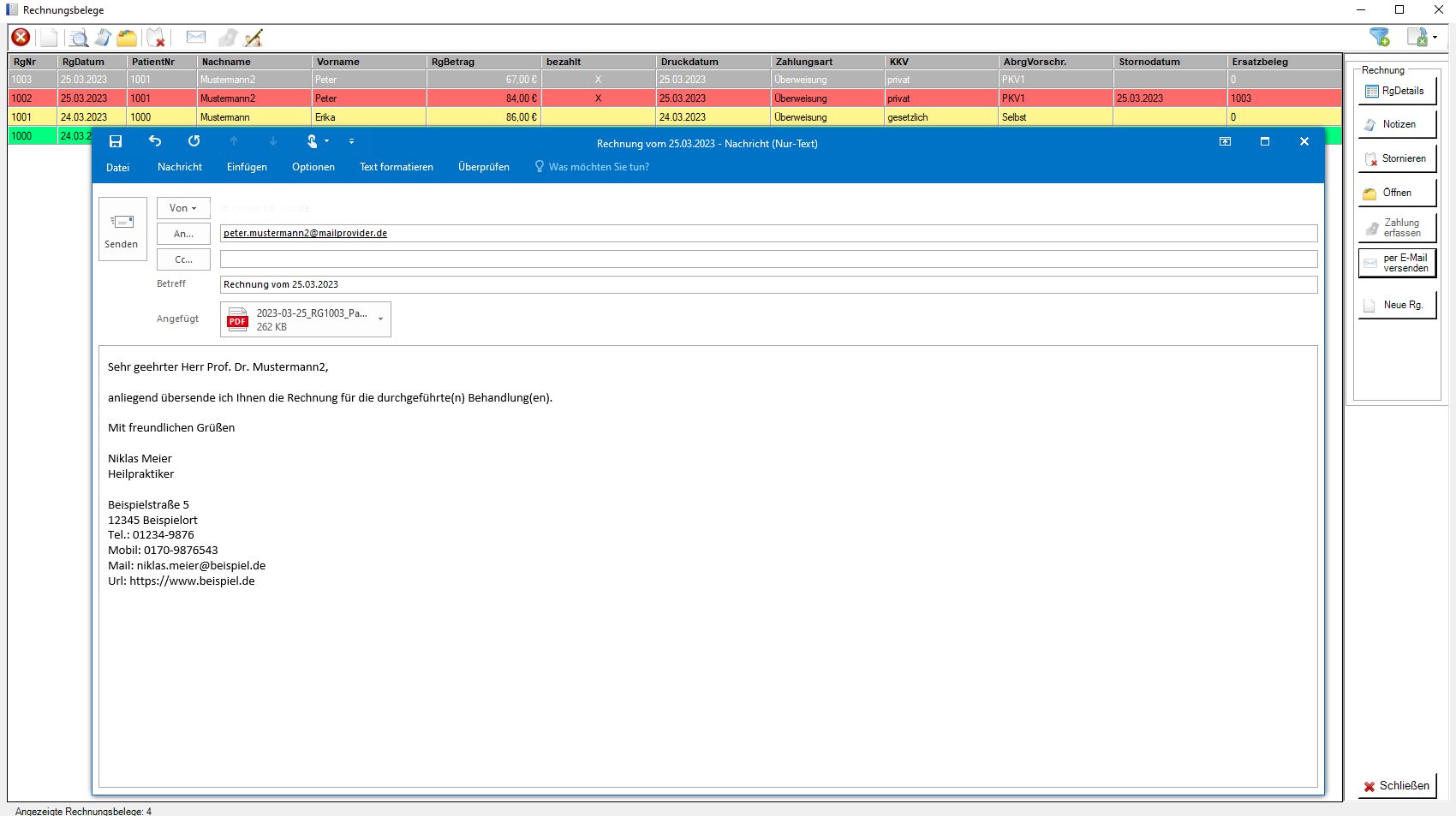Select the green row 1000

(x=50, y=136)
